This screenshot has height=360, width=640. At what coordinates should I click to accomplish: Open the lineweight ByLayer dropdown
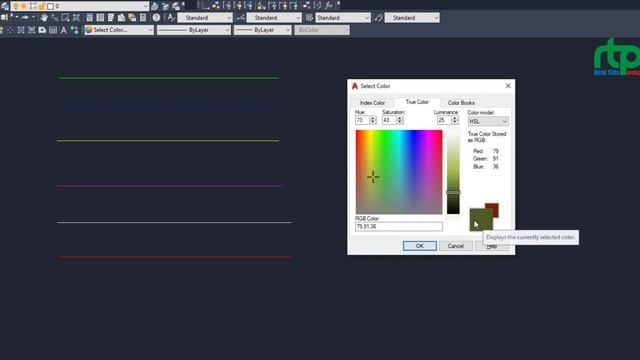coord(262,30)
